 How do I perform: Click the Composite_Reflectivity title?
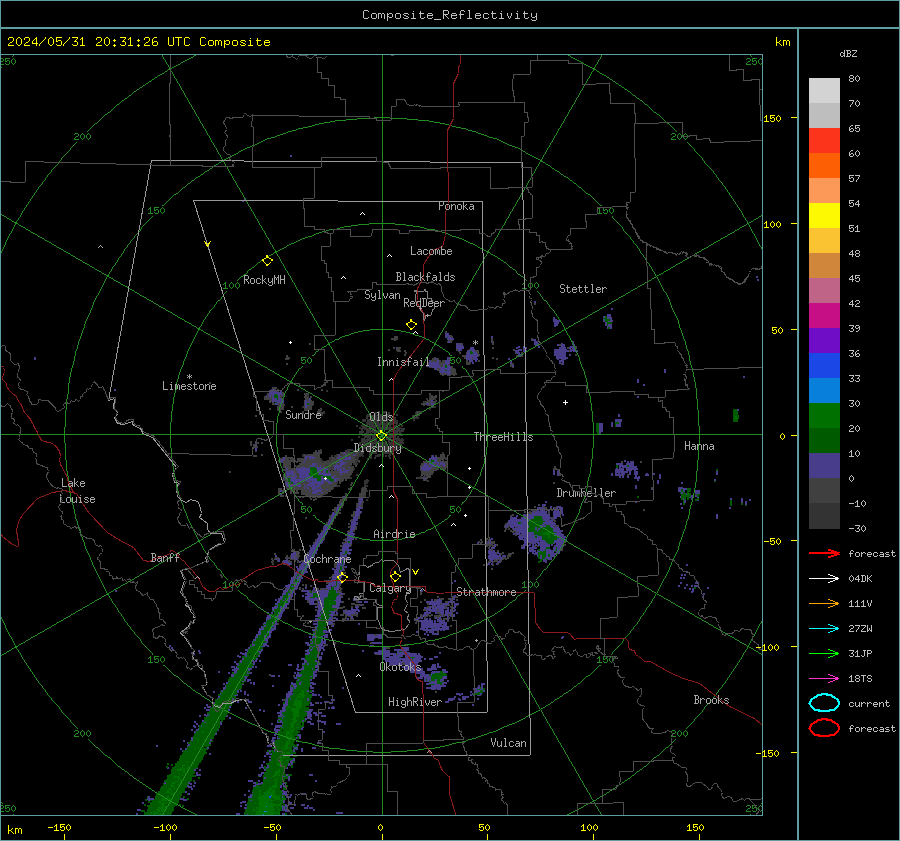pyautogui.click(x=450, y=15)
